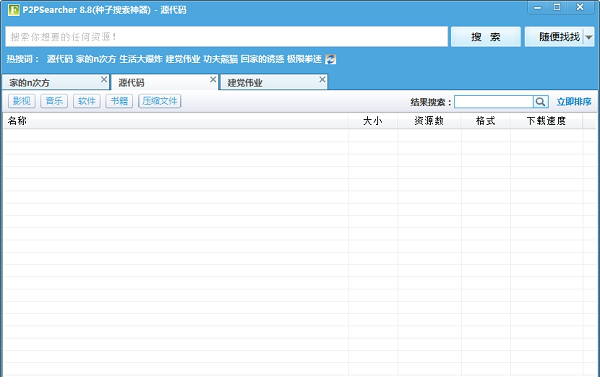Image resolution: width=600 pixels, height=392 pixels.
Task: Focus the main resource search box
Action: pos(227,37)
